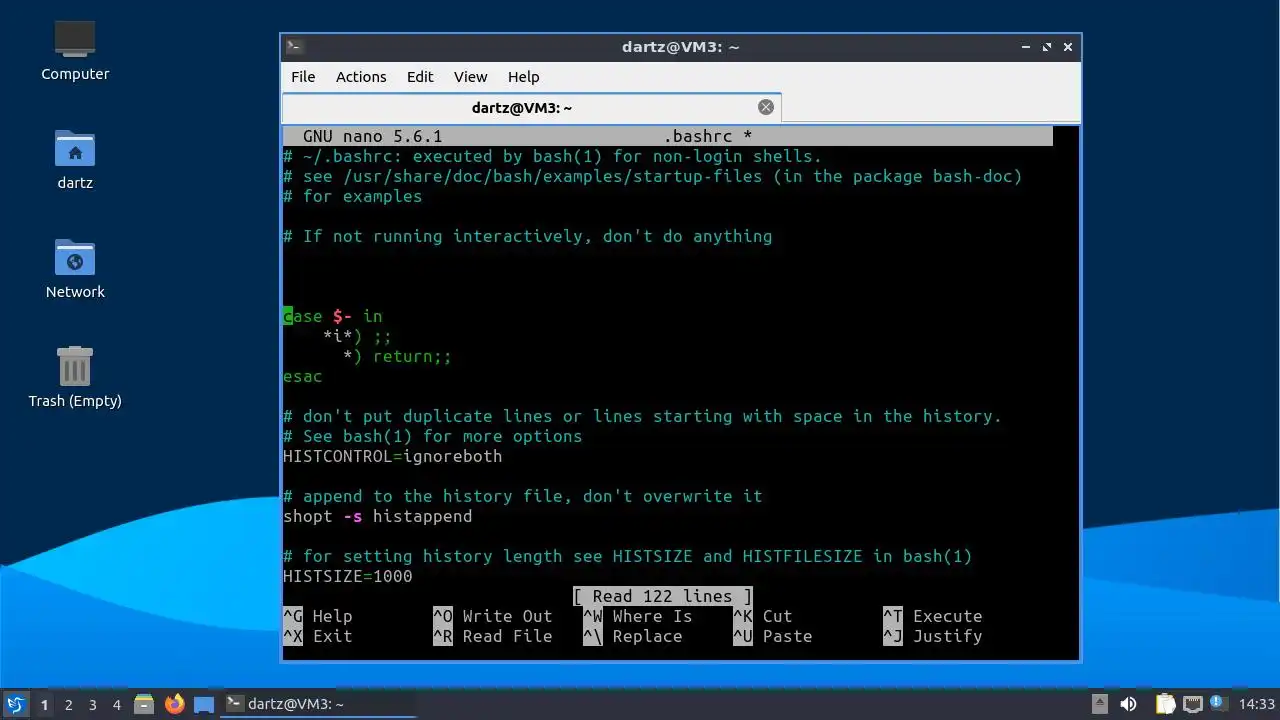This screenshot has width=1280, height=720.
Task: Click the show desktop icon in the taskbar
Action: tap(204, 704)
